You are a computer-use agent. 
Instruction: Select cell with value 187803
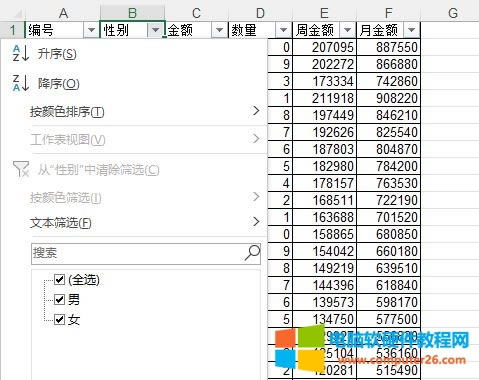point(324,149)
